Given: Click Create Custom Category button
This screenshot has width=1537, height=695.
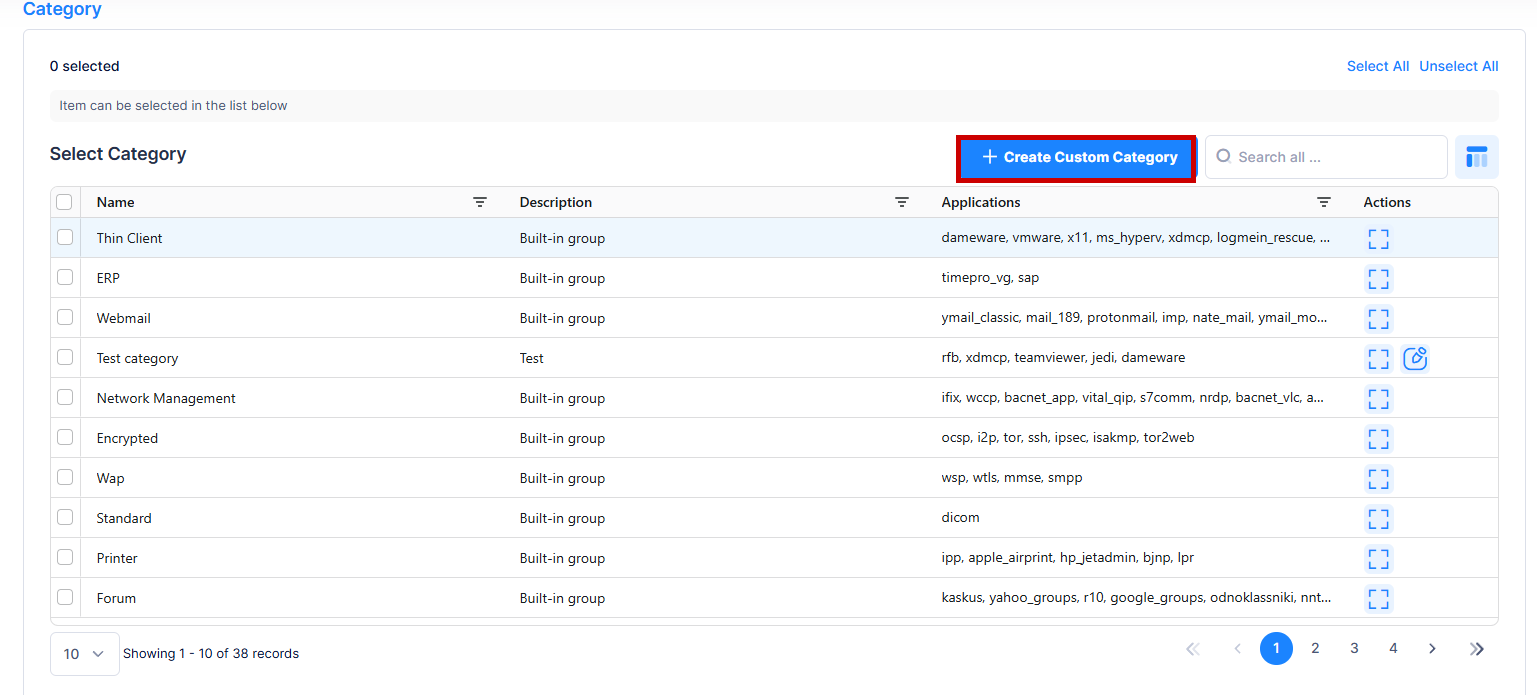Looking at the screenshot, I should point(1077,158).
